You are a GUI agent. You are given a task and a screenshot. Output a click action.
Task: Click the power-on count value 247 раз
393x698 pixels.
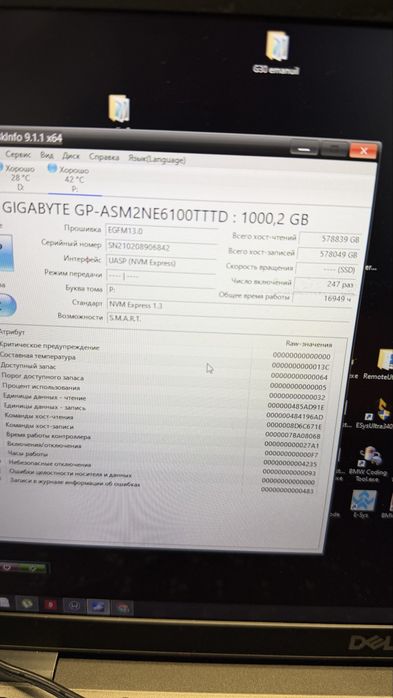point(325,284)
